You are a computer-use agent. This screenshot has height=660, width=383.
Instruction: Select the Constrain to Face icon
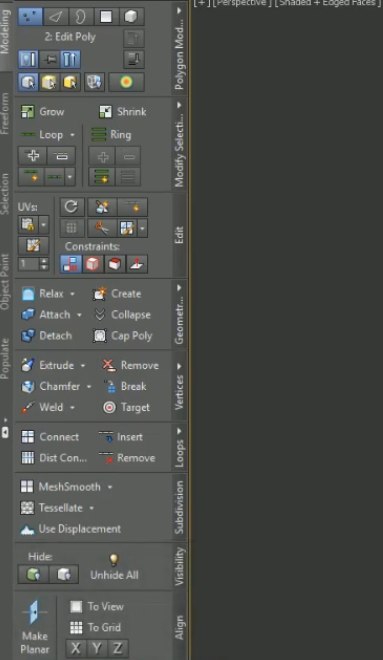[114, 264]
